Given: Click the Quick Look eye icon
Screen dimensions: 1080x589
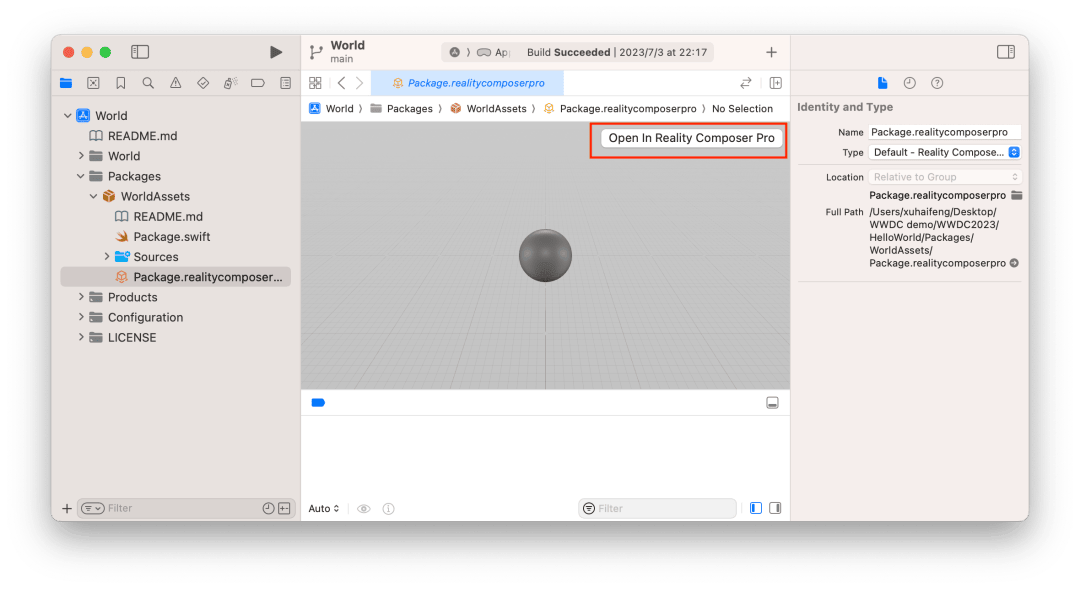Looking at the screenshot, I should coord(364,508).
